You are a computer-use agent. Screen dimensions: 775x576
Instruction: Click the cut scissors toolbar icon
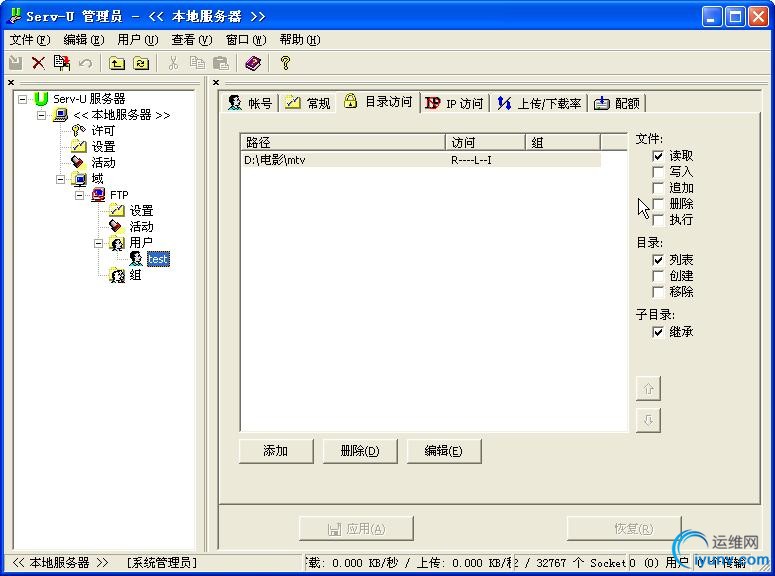coord(173,63)
